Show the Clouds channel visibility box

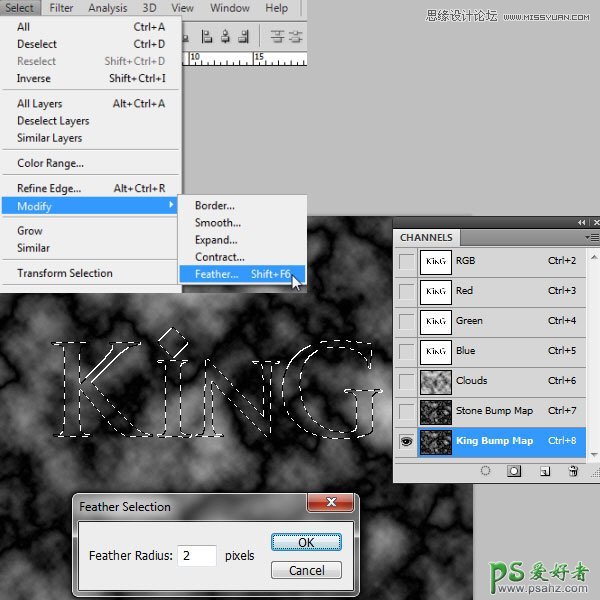tap(405, 381)
